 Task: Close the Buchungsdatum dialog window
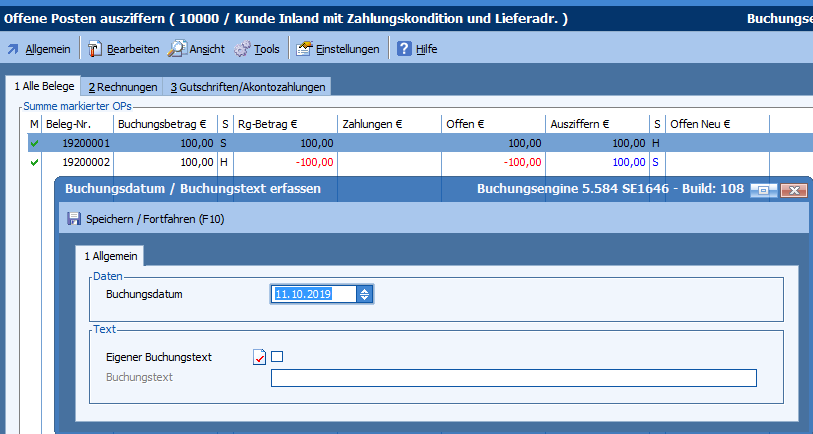792,190
